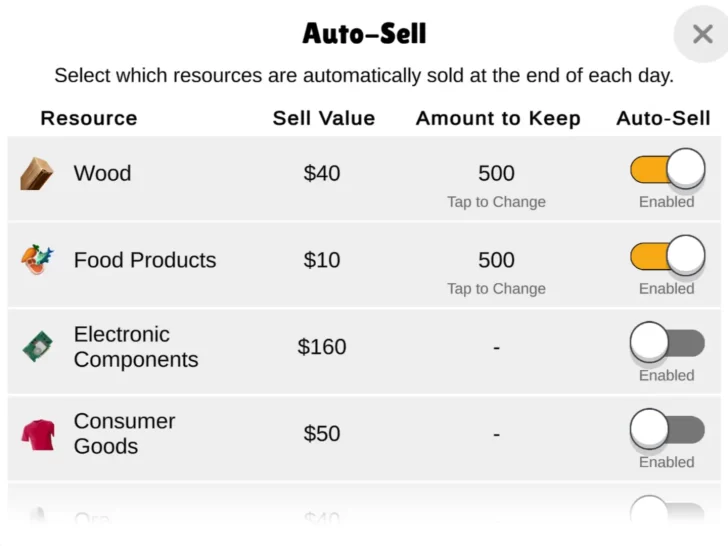The height and width of the screenshot is (546, 728).
Task: Click Tap to Change under Food Products
Action: tap(496, 289)
